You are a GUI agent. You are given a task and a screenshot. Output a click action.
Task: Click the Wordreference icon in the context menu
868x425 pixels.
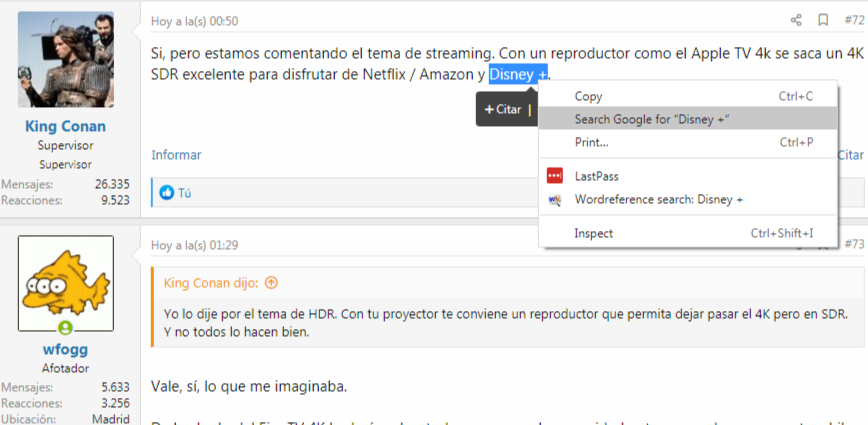point(555,199)
